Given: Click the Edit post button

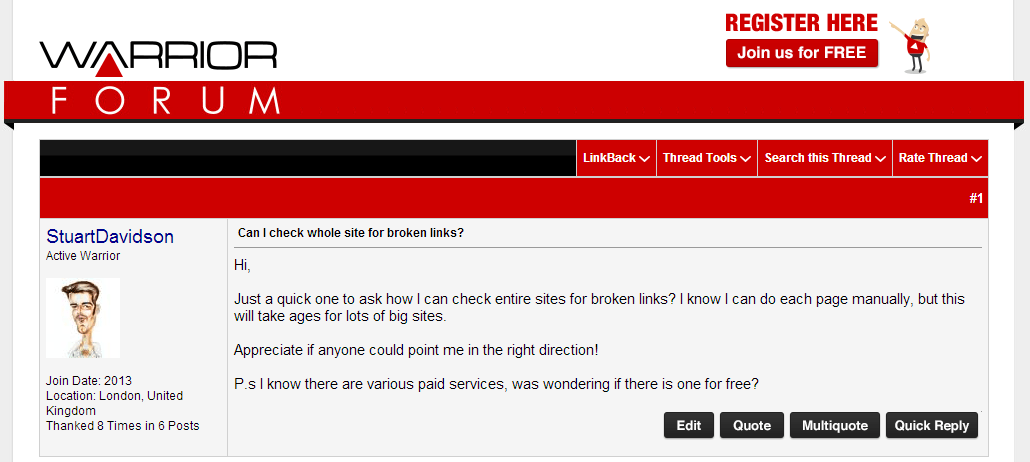Looking at the screenshot, I should [x=688, y=425].
